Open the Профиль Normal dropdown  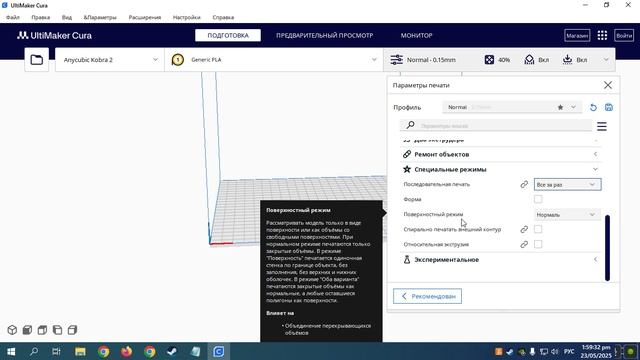pyautogui.click(x=512, y=107)
